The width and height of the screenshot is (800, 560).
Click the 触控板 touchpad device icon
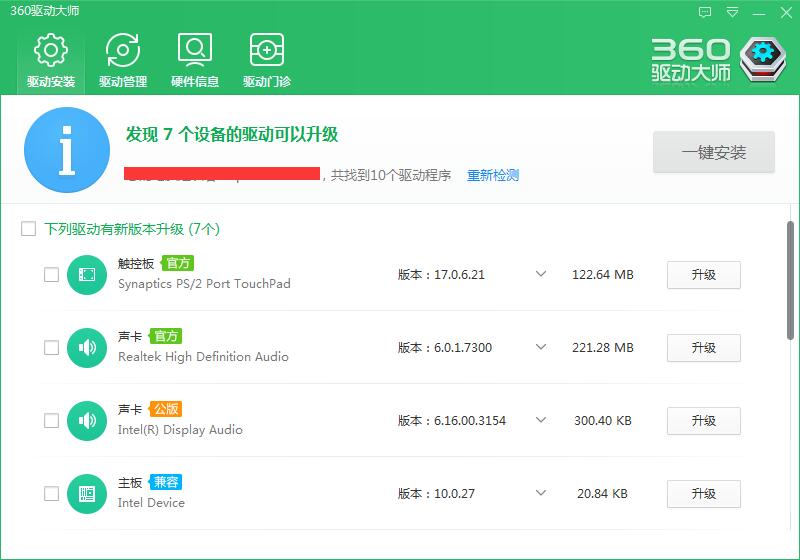tap(87, 275)
